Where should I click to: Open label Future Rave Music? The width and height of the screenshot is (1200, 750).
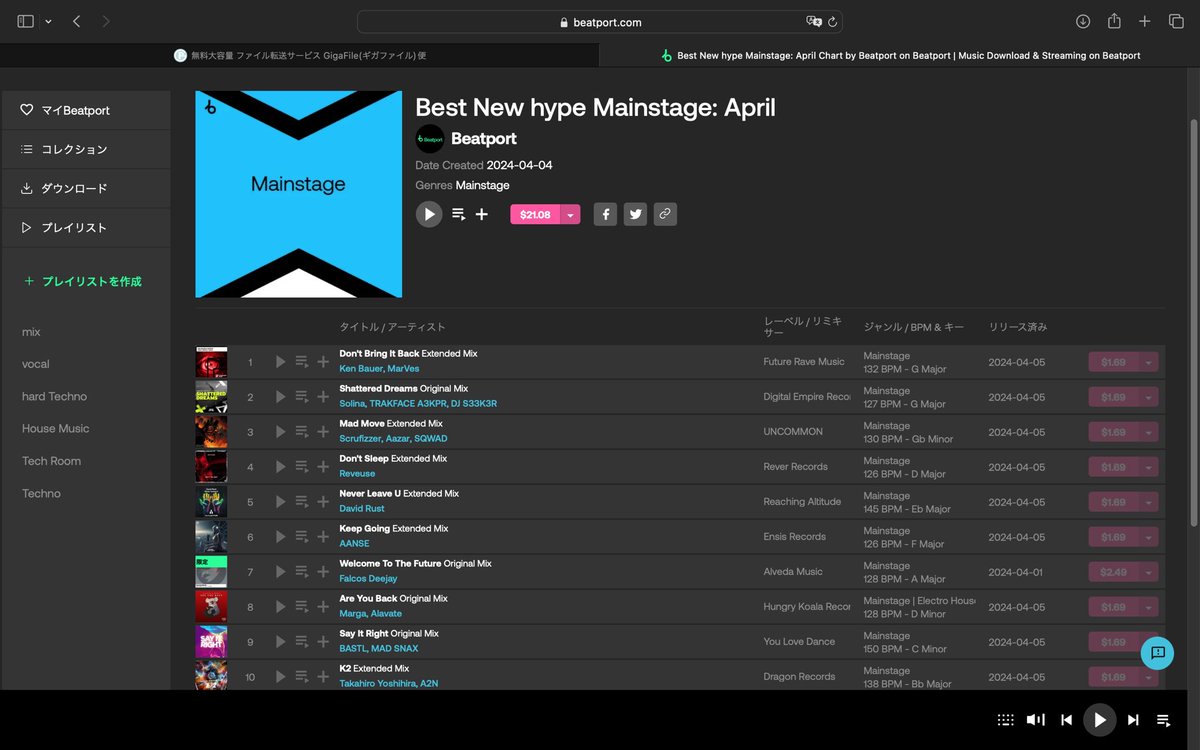(804, 362)
